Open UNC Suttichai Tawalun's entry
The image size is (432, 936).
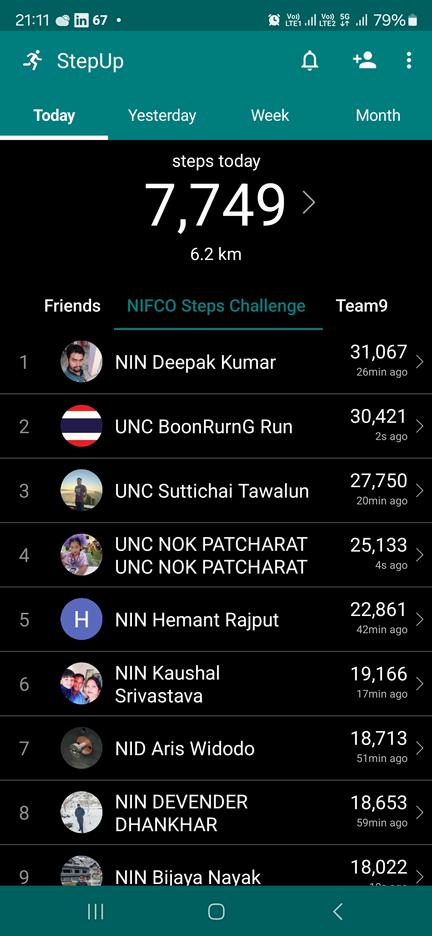216,491
